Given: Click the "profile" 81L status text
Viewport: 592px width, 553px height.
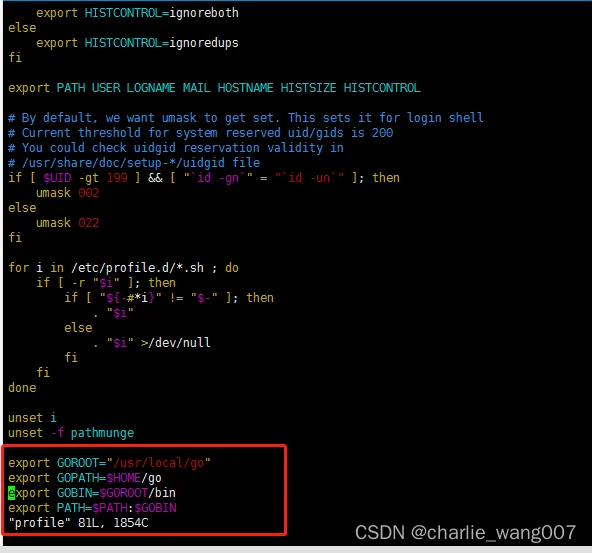Looking at the screenshot, I should [x=78, y=523].
